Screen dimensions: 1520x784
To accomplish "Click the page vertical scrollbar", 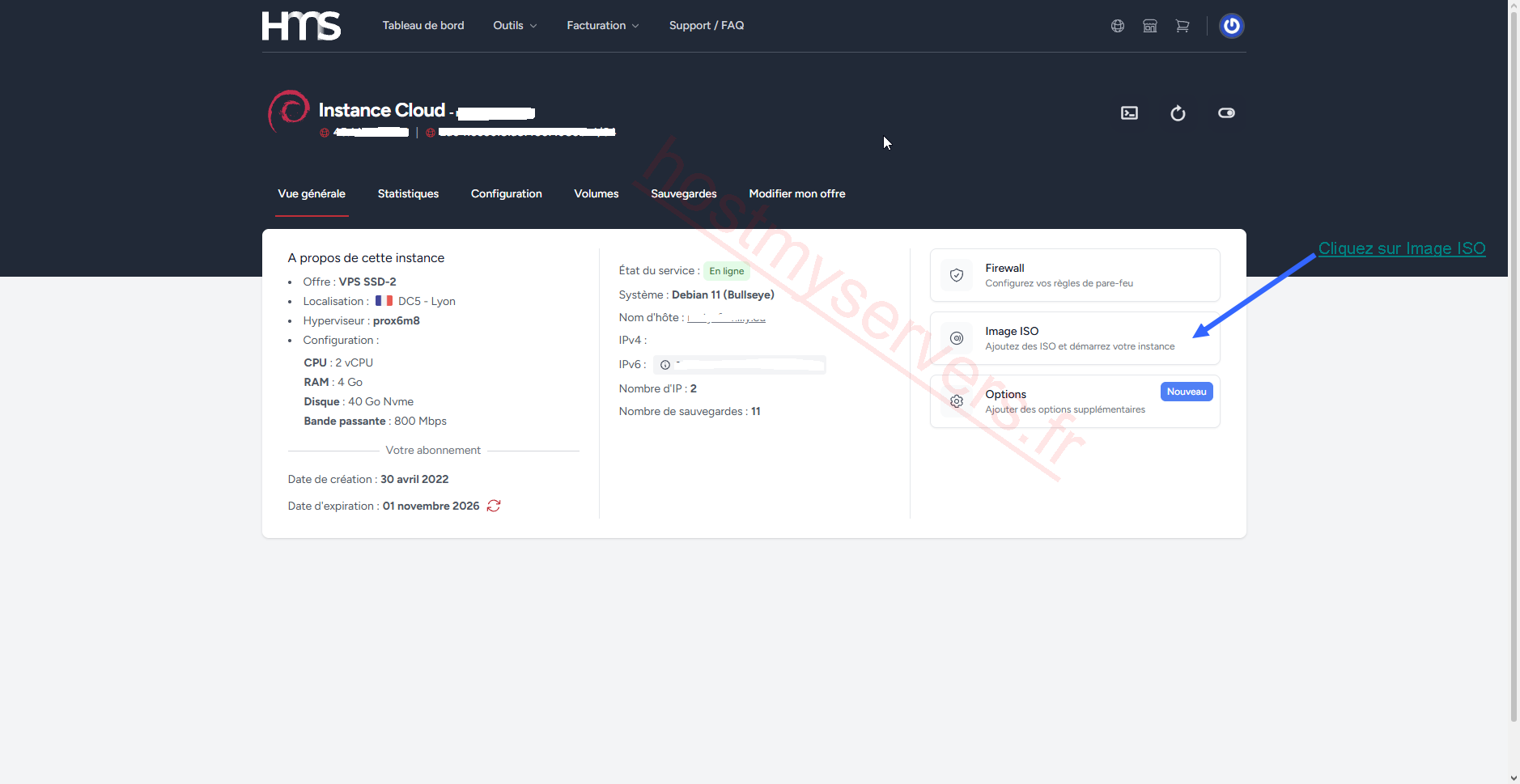I will tap(1514, 364).
